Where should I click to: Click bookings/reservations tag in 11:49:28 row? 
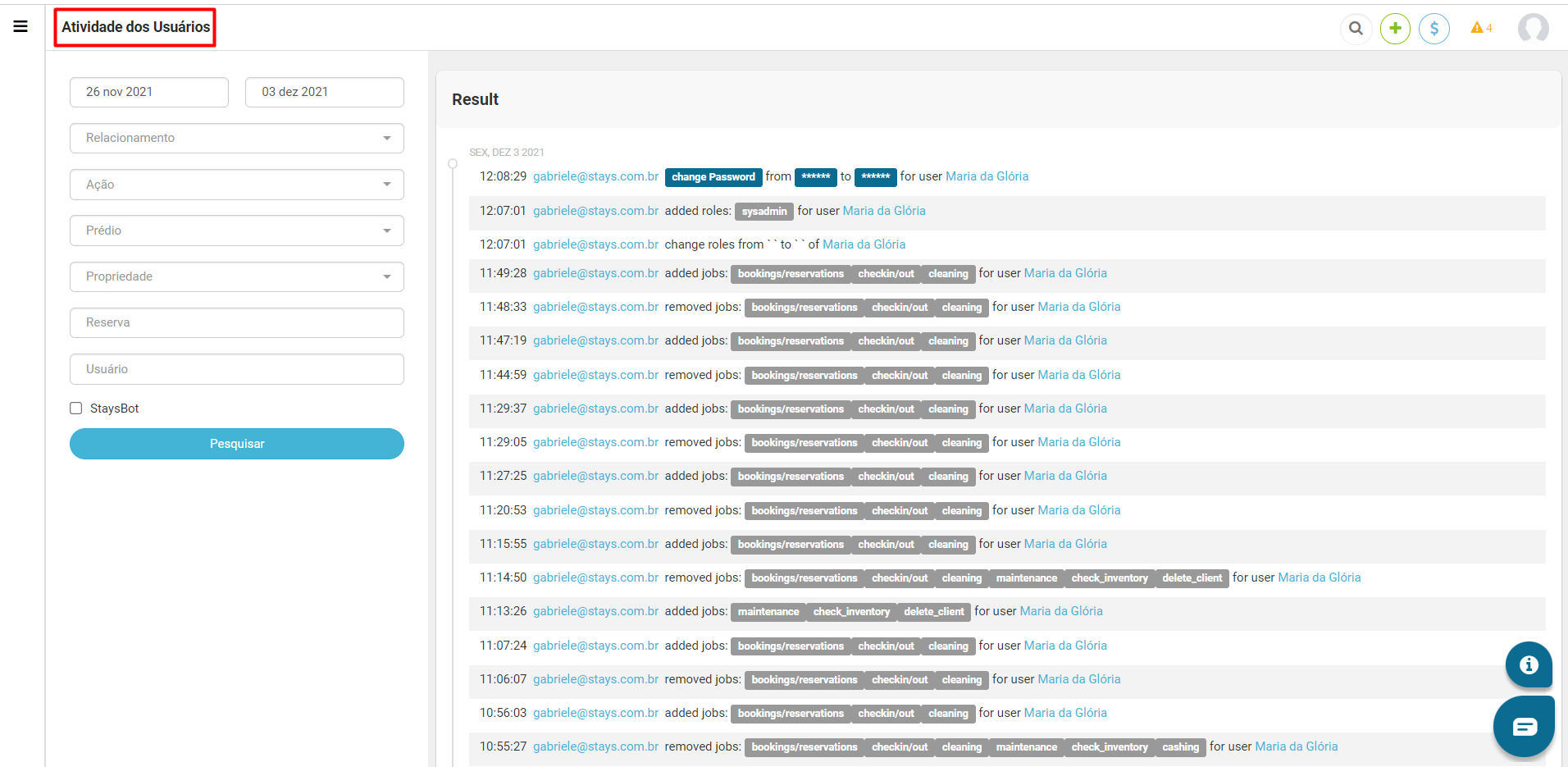(x=791, y=274)
